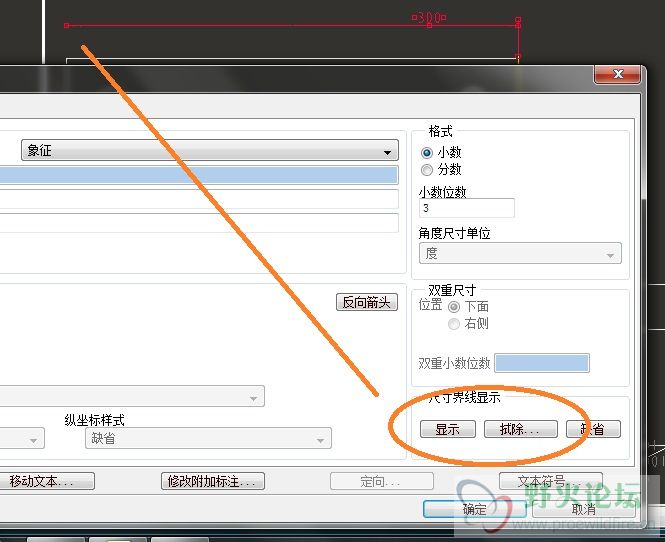Close the dialog with the X button
This screenshot has height=542, width=665.
[618, 74]
